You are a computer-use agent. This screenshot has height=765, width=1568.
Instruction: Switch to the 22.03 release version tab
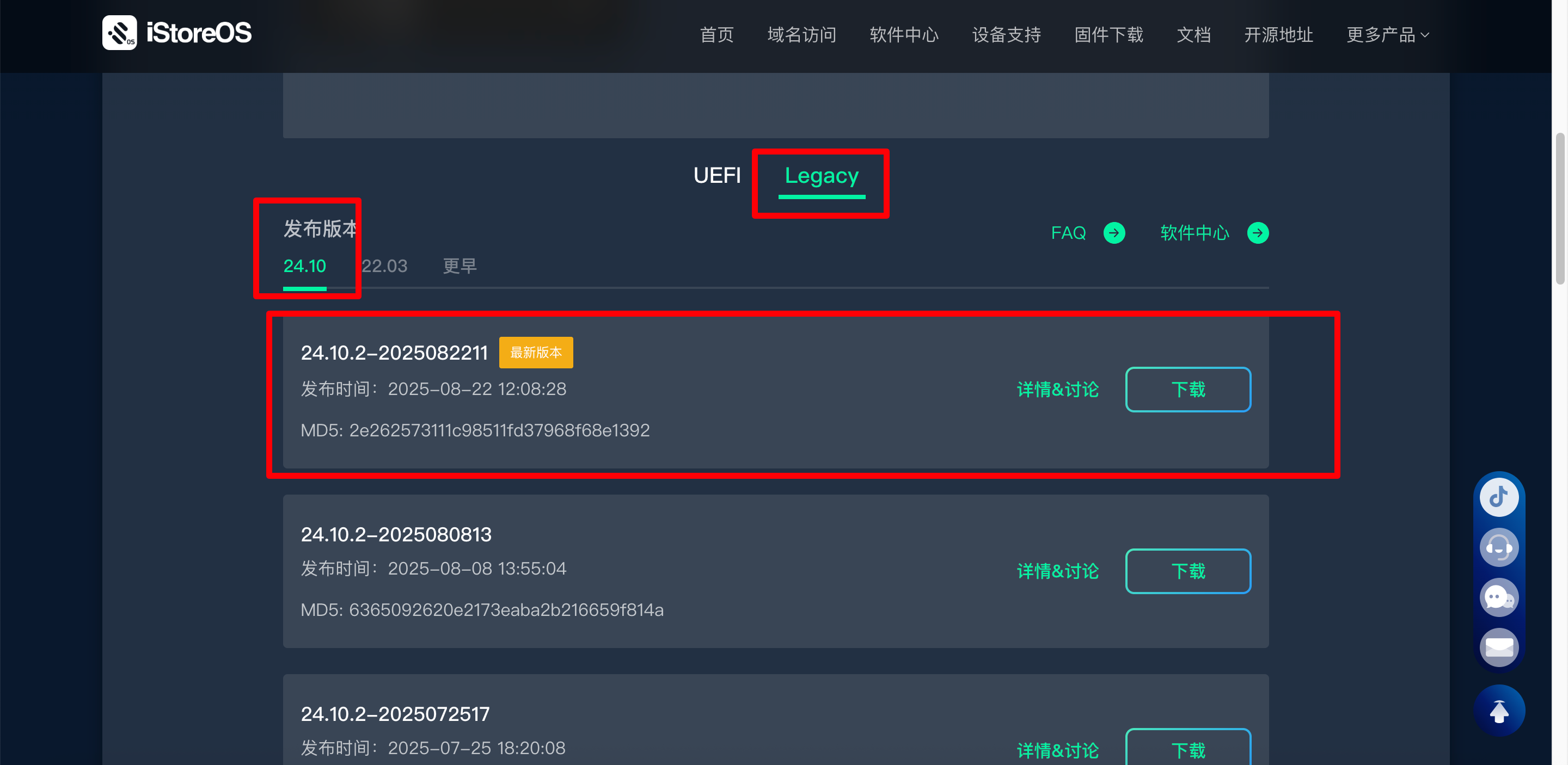point(384,267)
